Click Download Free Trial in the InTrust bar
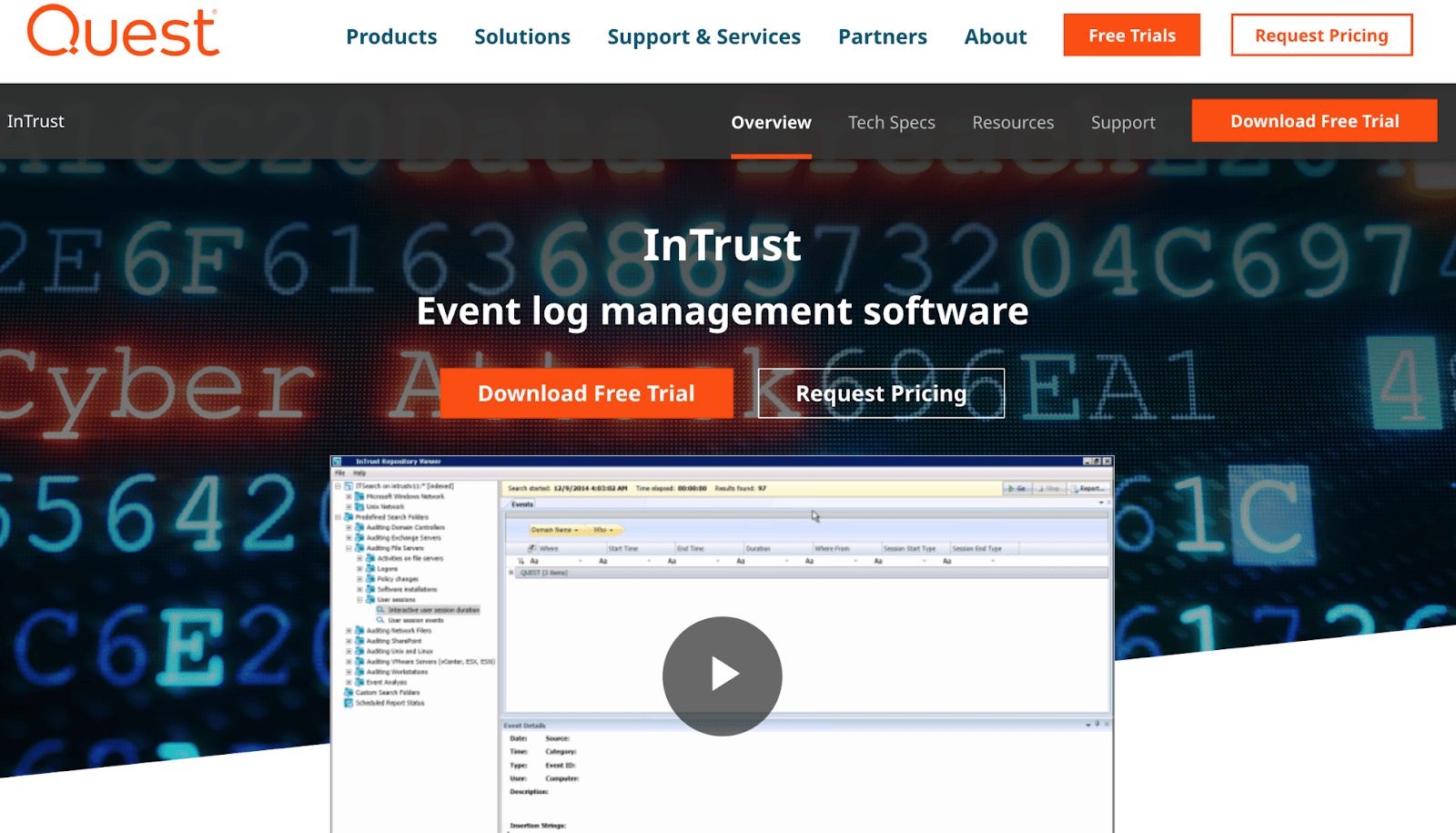The height and width of the screenshot is (833, 1456). pos(1315,121)
